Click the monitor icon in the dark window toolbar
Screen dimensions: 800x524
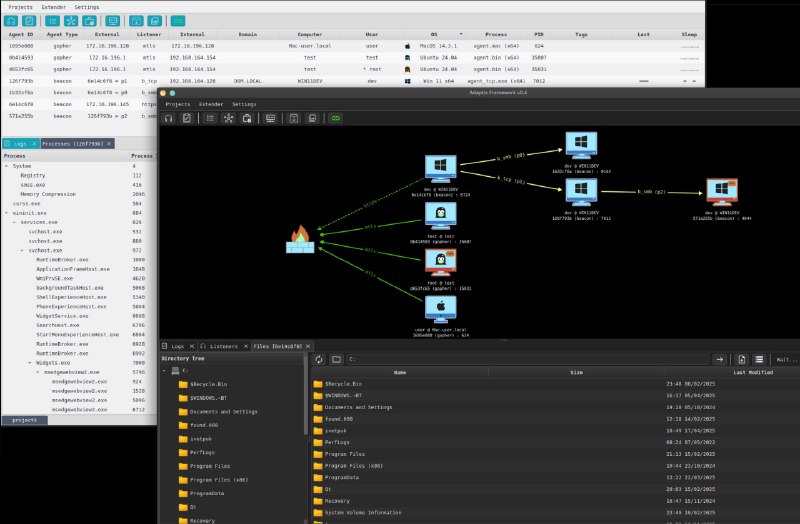[x=270, y=118]
